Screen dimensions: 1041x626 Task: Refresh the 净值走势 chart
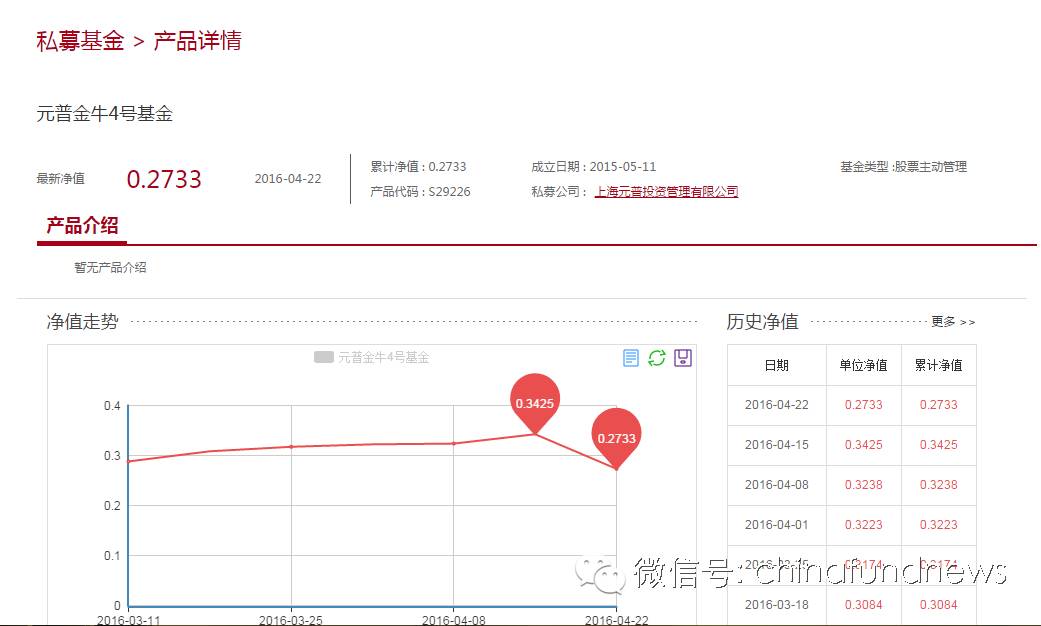click(x=657, y=357)
